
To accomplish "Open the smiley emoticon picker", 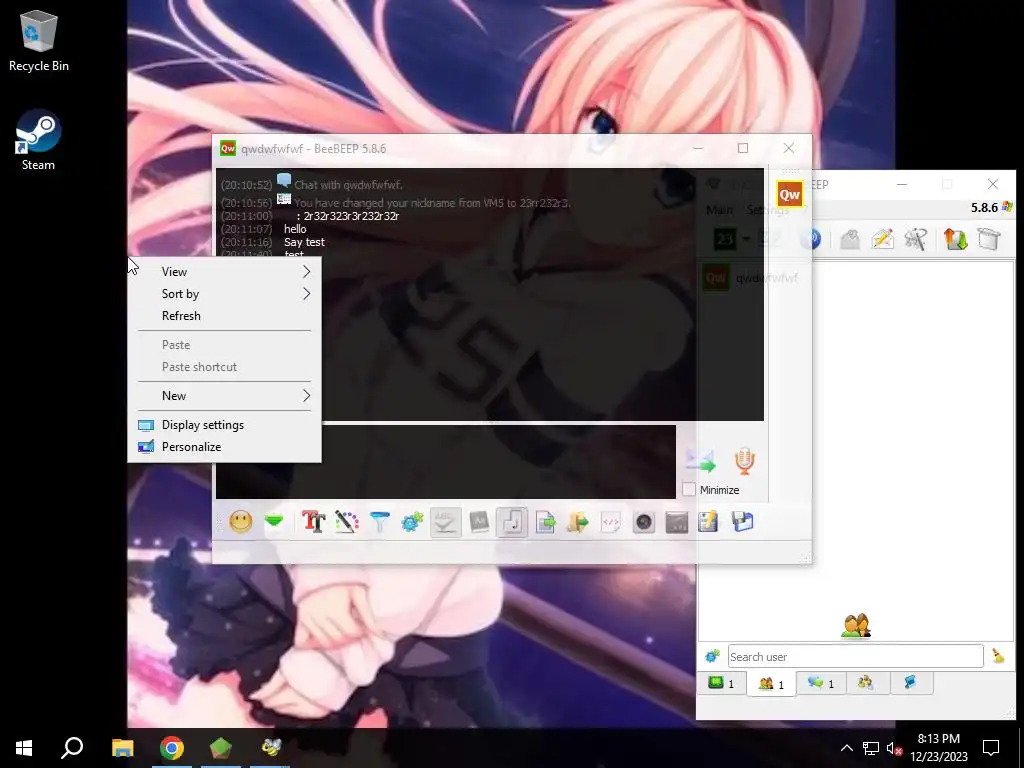I will coord(240,522).
